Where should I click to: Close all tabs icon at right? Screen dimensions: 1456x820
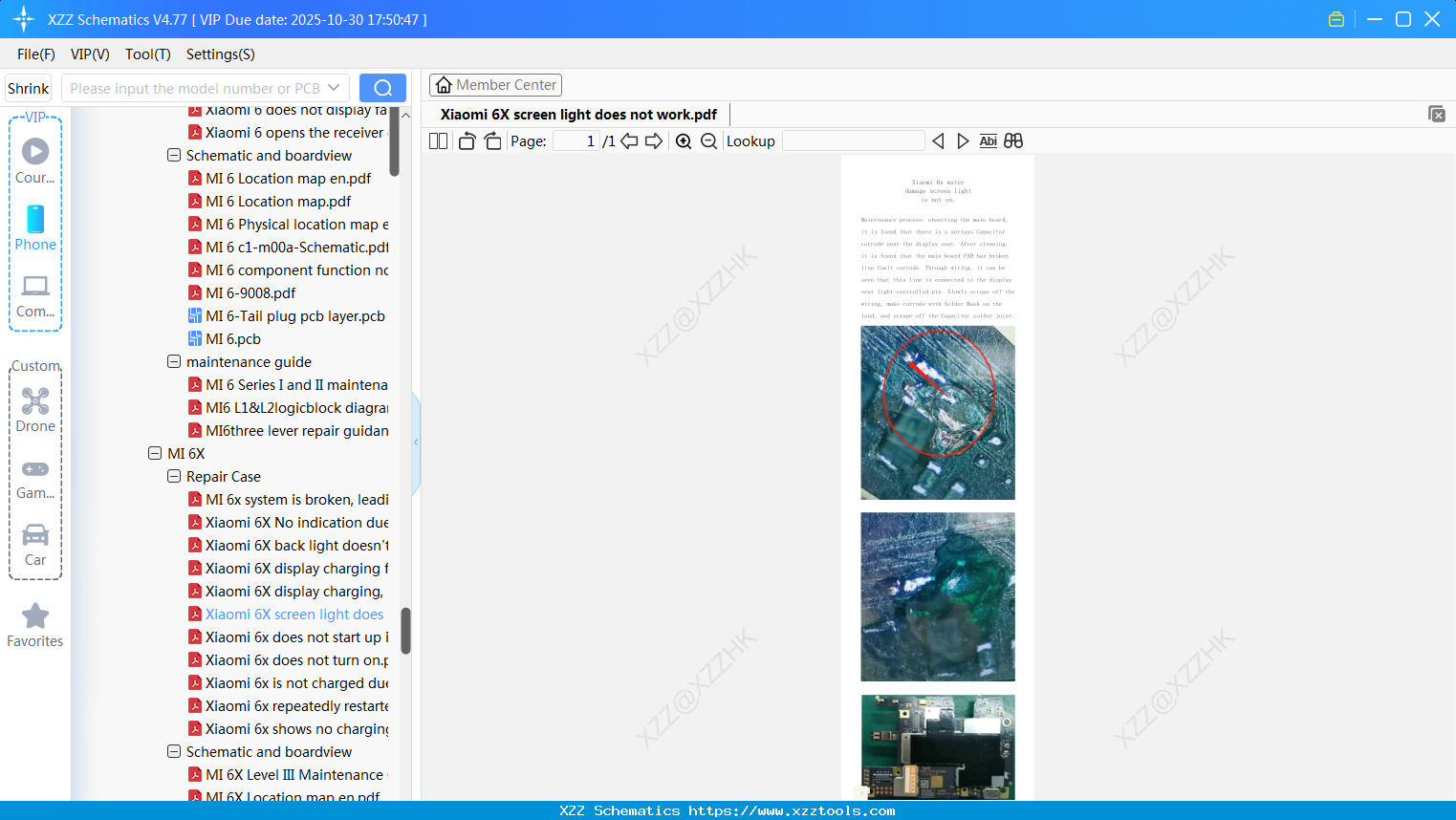coord(1437,114)
